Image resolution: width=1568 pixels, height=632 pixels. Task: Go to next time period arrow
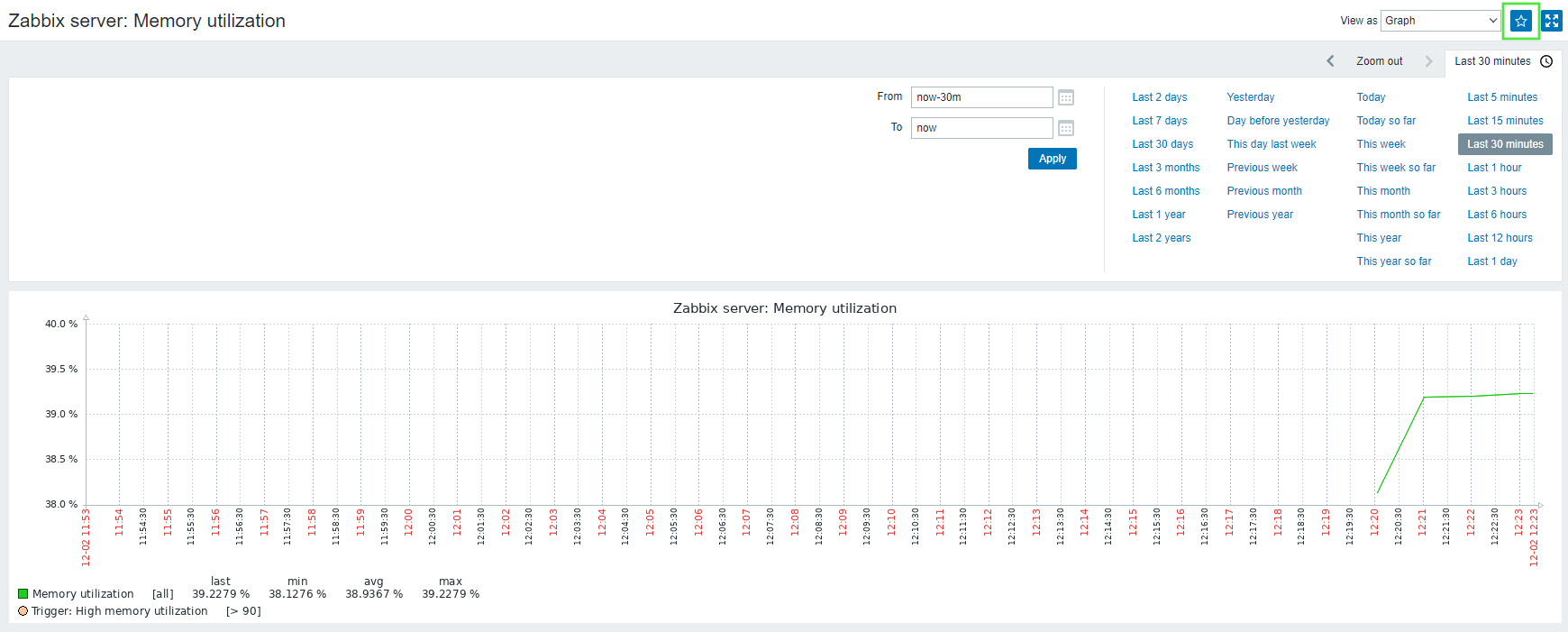(1428, 61)
